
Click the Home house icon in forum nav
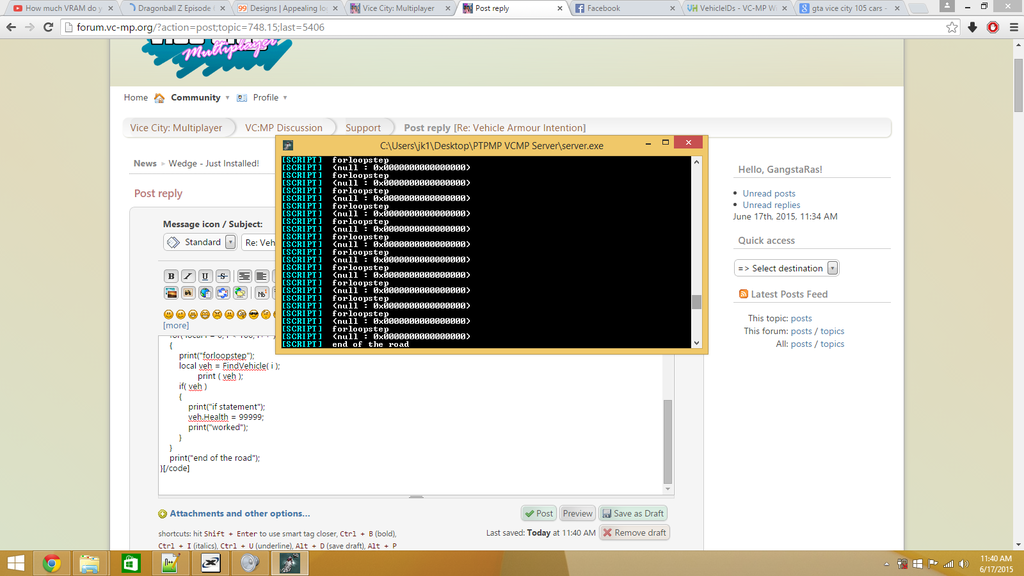pyautogui.click(x=159, y=98)
